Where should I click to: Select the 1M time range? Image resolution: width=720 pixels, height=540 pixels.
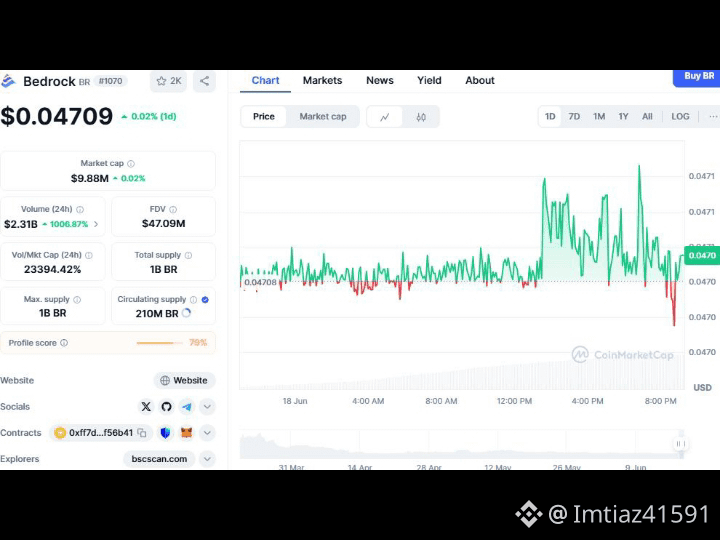[599, 117]
